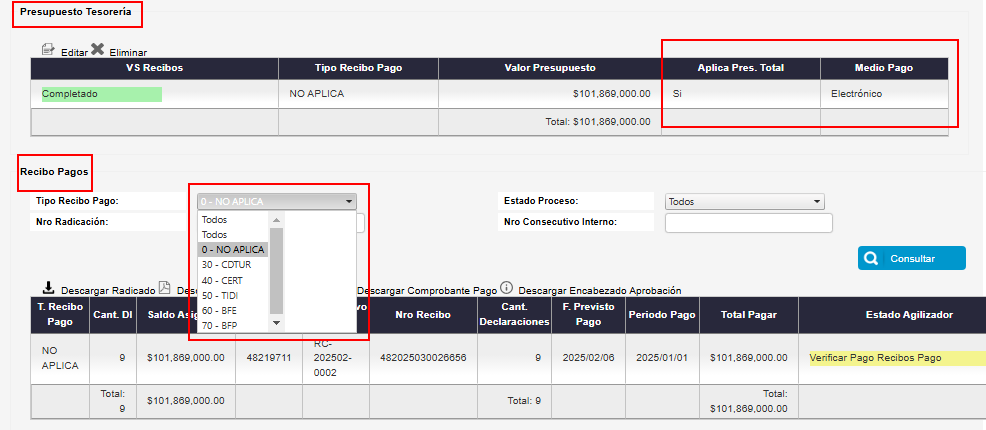Click Descargar Encabezado Aprobación link
Viewport: 986px width, 430px height.
600,290
